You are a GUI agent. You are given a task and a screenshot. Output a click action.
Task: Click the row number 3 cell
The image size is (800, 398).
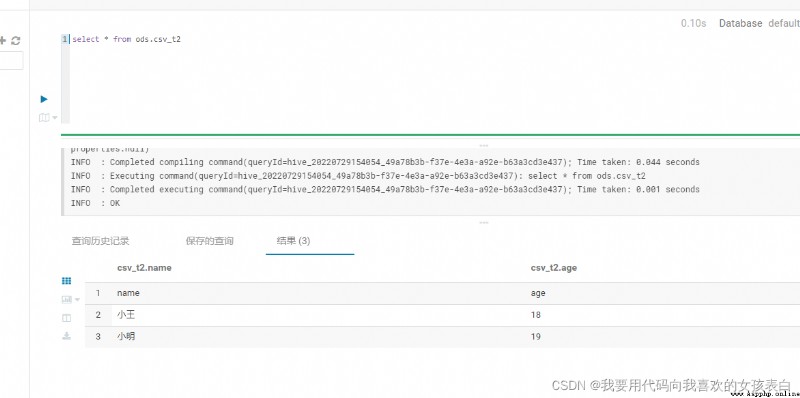pyautogui.click(x=98, y=337)
